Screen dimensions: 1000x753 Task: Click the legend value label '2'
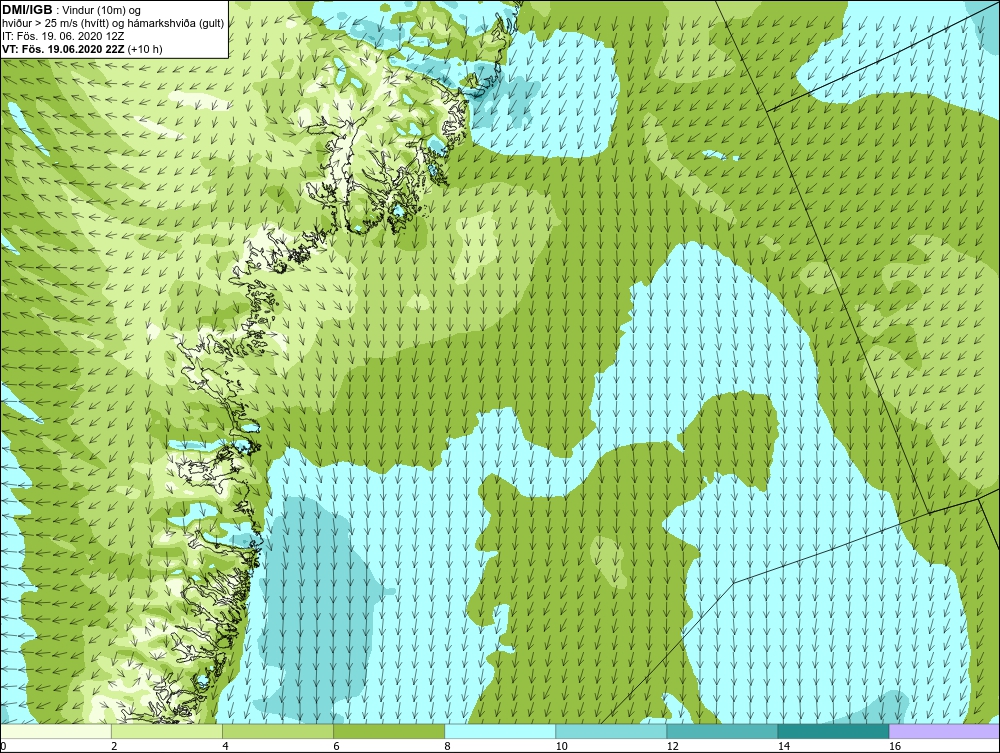(x=114, y=746)
